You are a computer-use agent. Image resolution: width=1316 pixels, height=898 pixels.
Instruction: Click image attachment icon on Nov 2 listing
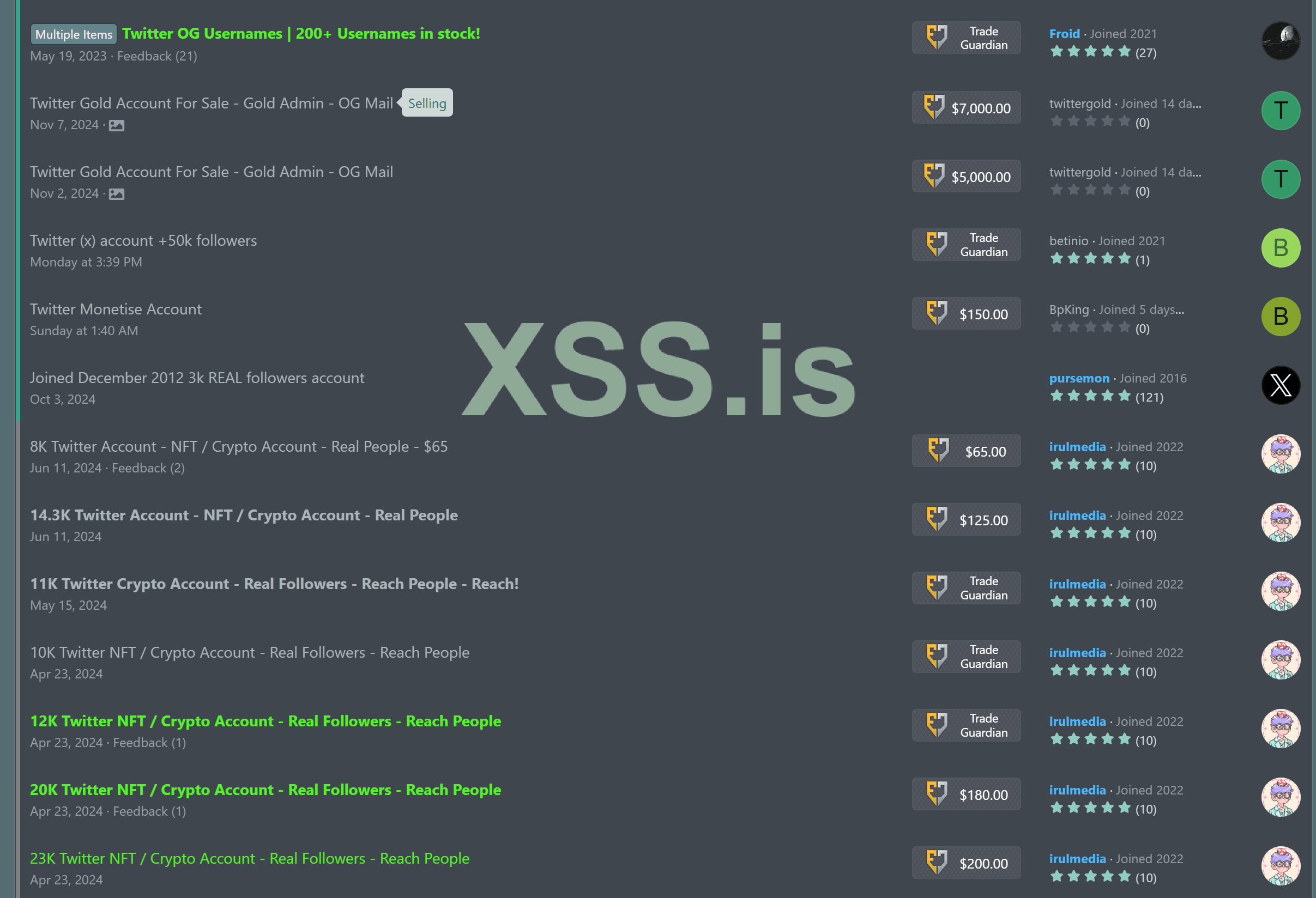(x=117, y=194)
